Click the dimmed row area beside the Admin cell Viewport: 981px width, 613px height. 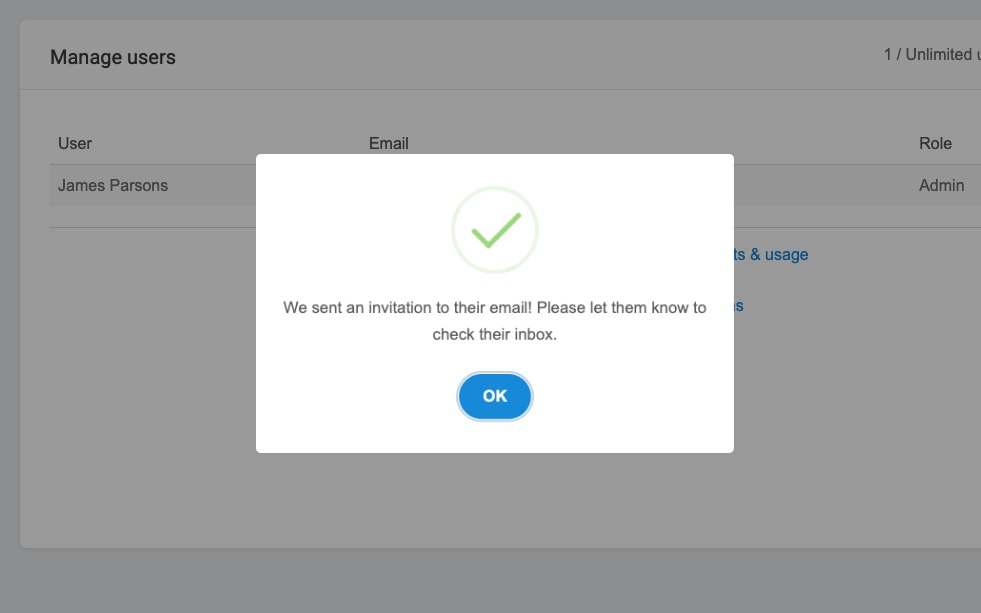pos(826,185)
